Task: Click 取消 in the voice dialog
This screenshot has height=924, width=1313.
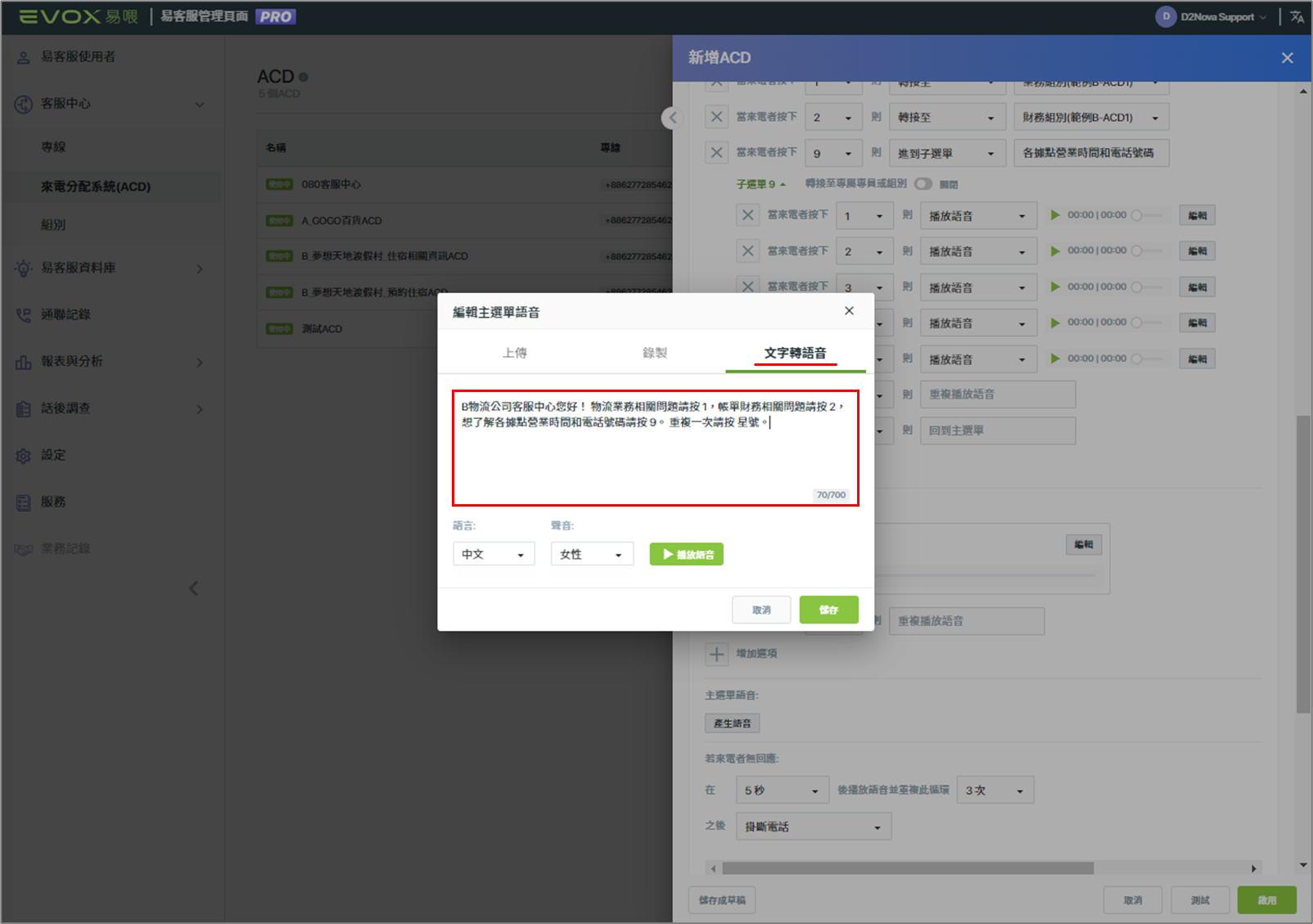Action: pos(761,610)
